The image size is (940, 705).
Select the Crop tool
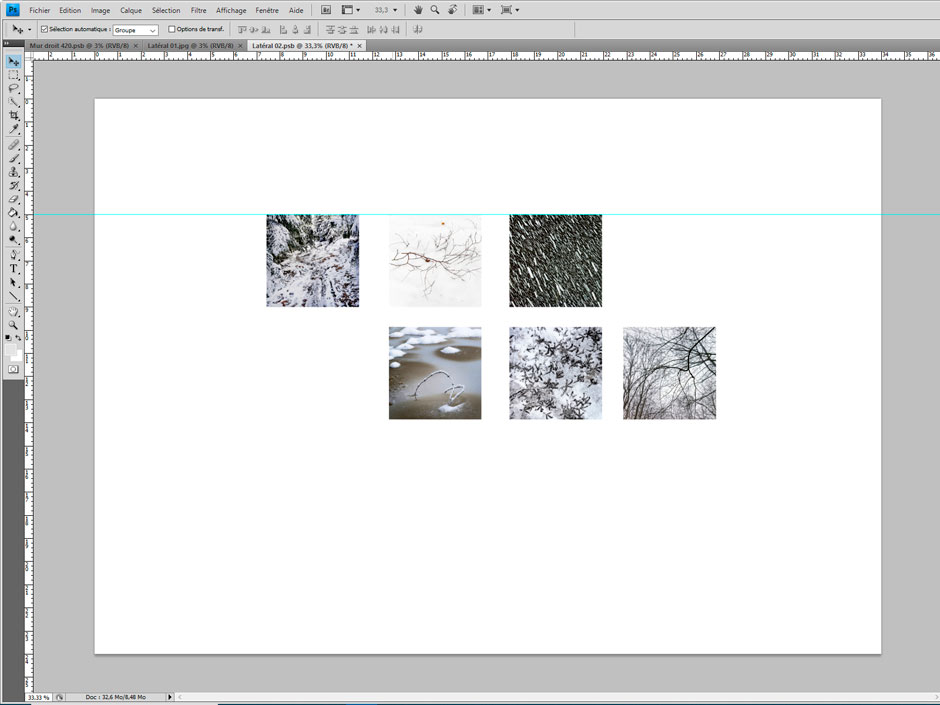(x=14, y=115)
